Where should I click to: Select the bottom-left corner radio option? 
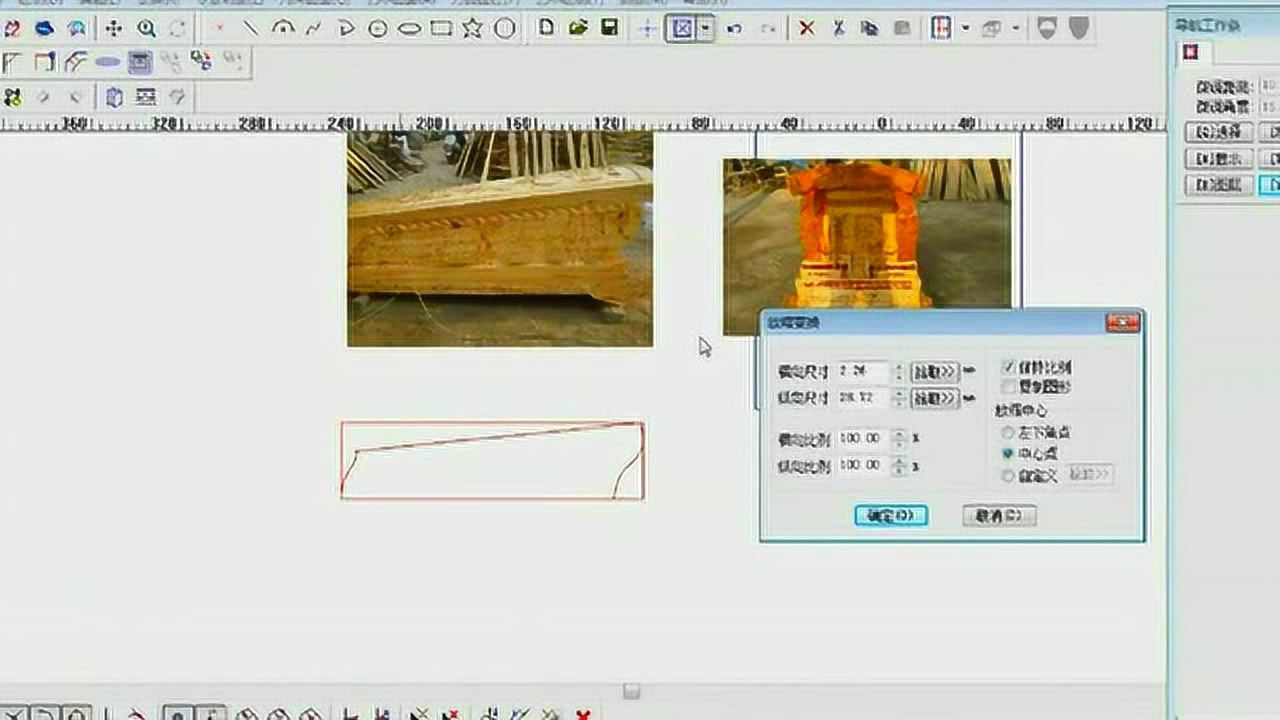coord(1008,433)
